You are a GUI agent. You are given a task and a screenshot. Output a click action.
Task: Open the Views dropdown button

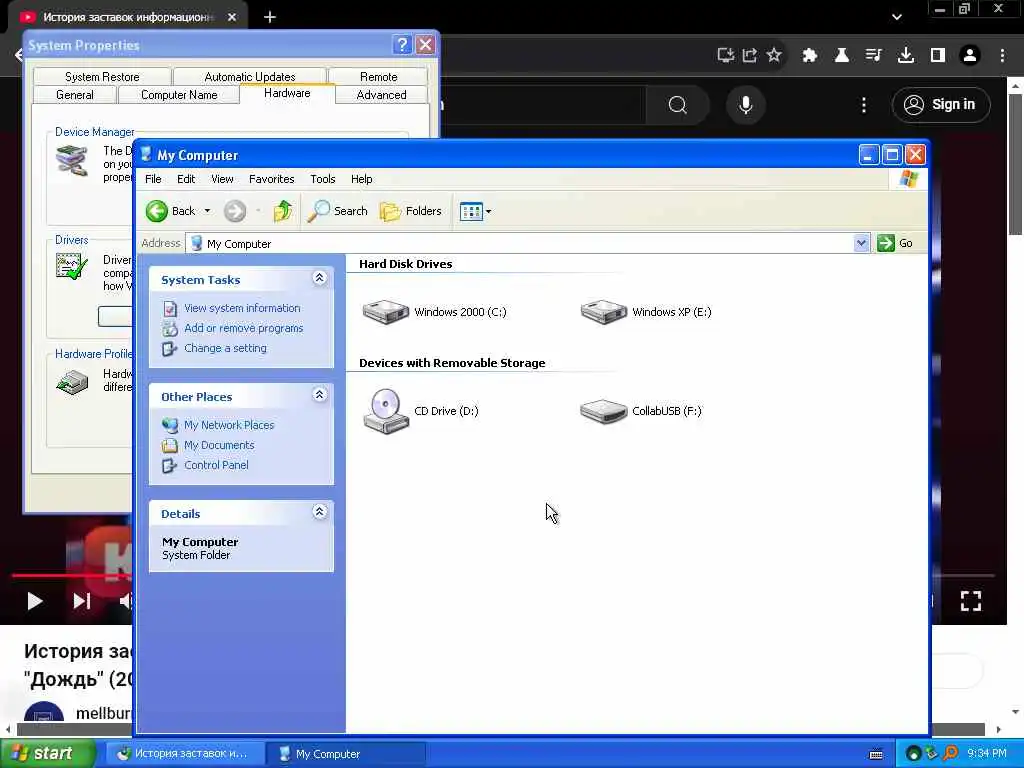coord(475,211)
